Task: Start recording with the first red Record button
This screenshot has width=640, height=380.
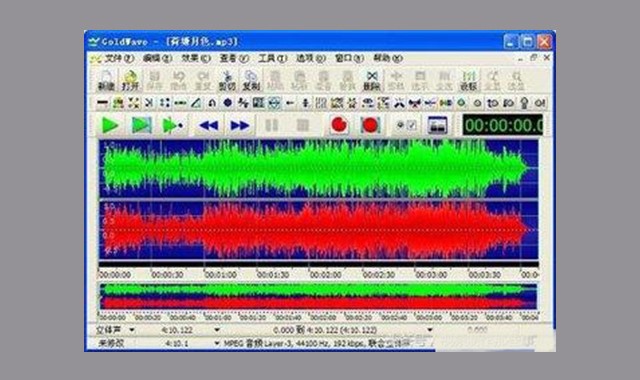Action: pos(339,125)
